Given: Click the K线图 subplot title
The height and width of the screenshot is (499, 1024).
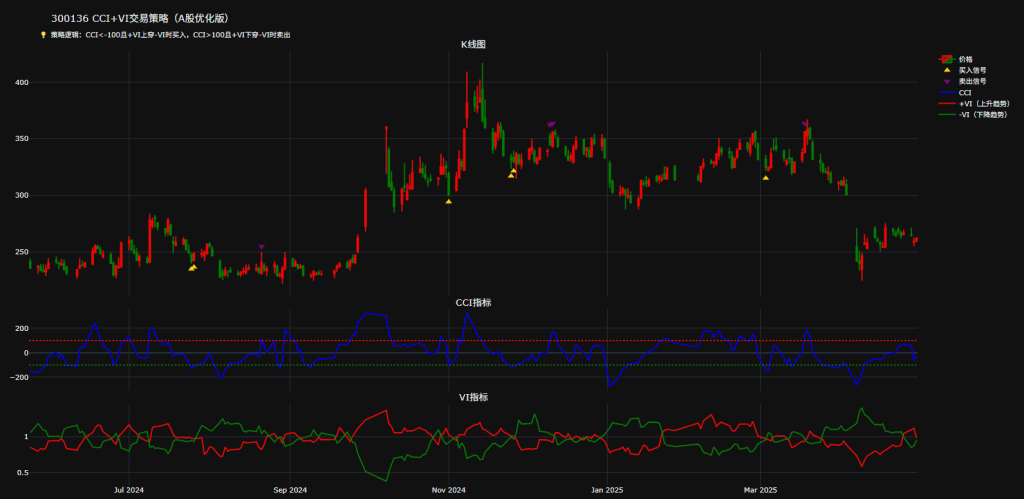Looking at the screenshot, I should (x=473, y=44).
